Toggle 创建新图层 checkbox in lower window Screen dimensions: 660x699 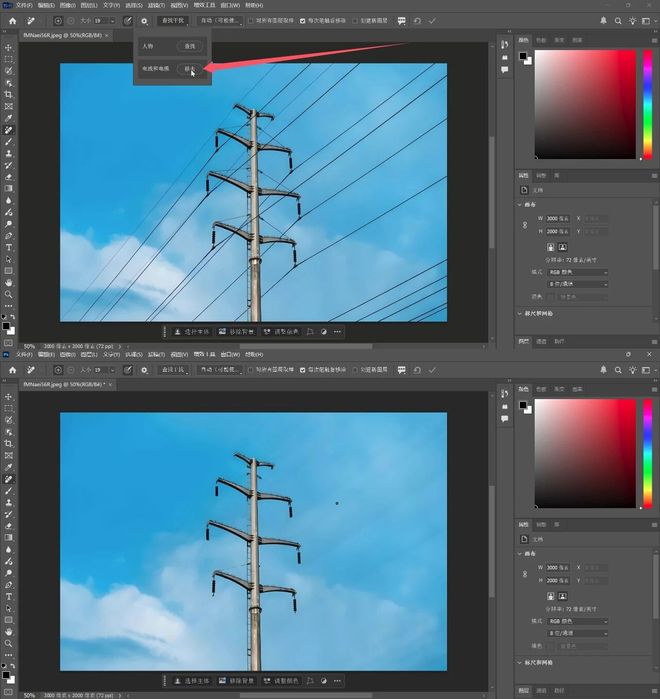pos(355,370)
